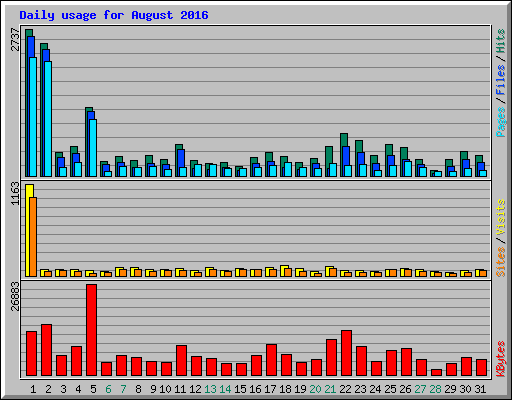Click the blue files bar for day 11
The width and height of the screenshot is (512, 400).
(181, 158)
